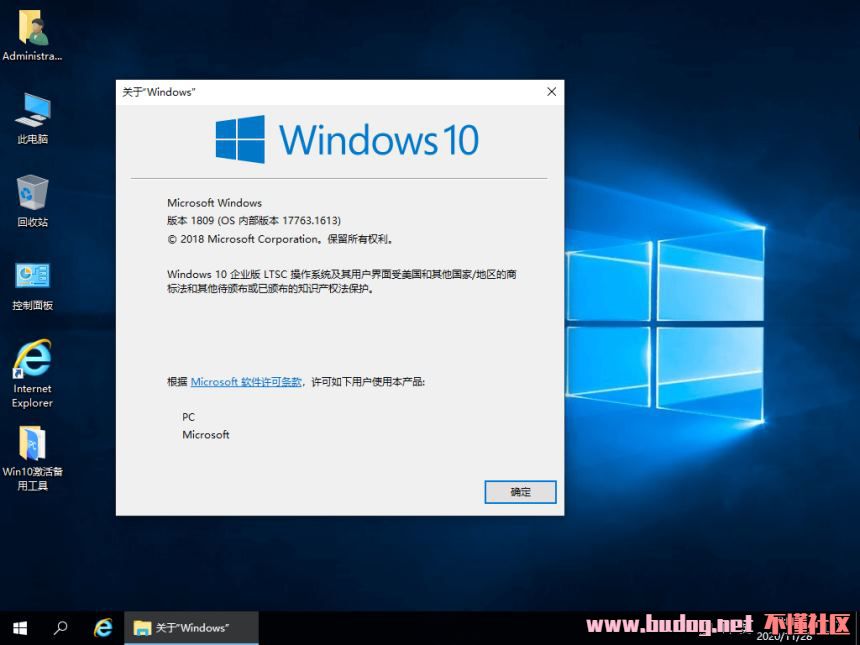
Task: Open the 控制面板 desktop icon
Action: click(x=32, y=285)
